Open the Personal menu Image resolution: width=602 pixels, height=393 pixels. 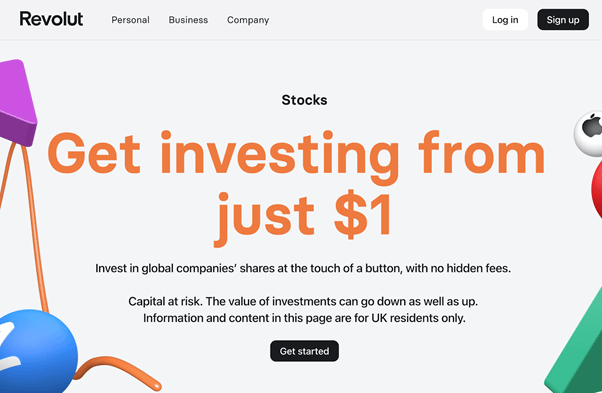click(x=130, y=20)
